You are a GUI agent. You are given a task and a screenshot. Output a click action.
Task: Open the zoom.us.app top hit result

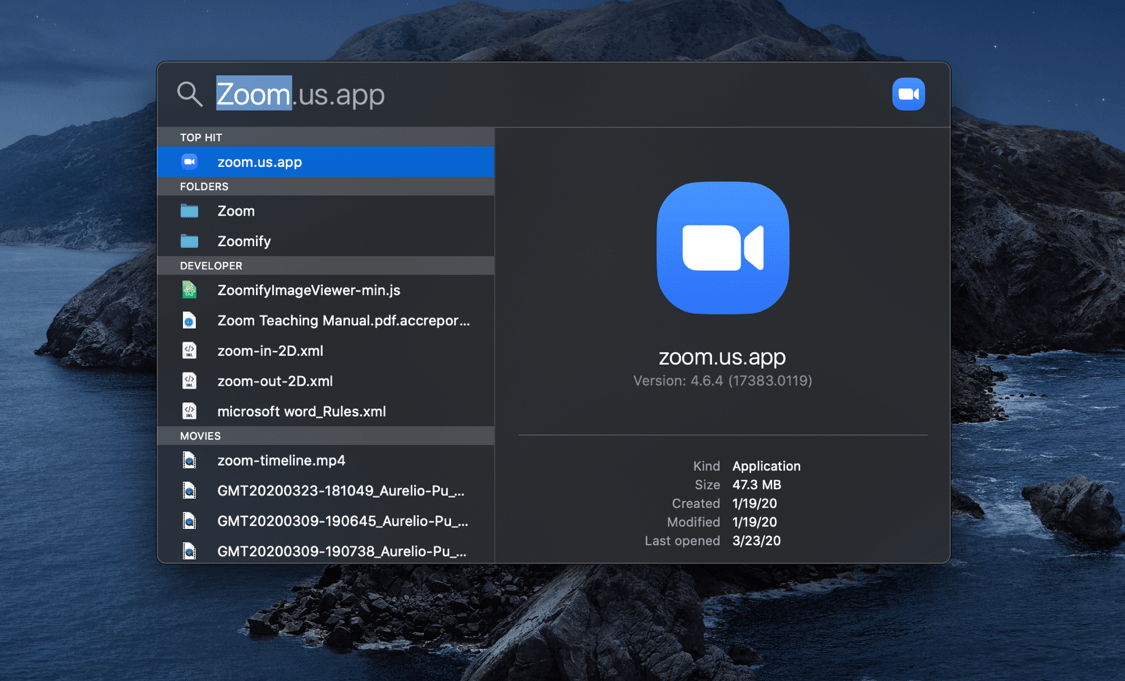(326, 161)
